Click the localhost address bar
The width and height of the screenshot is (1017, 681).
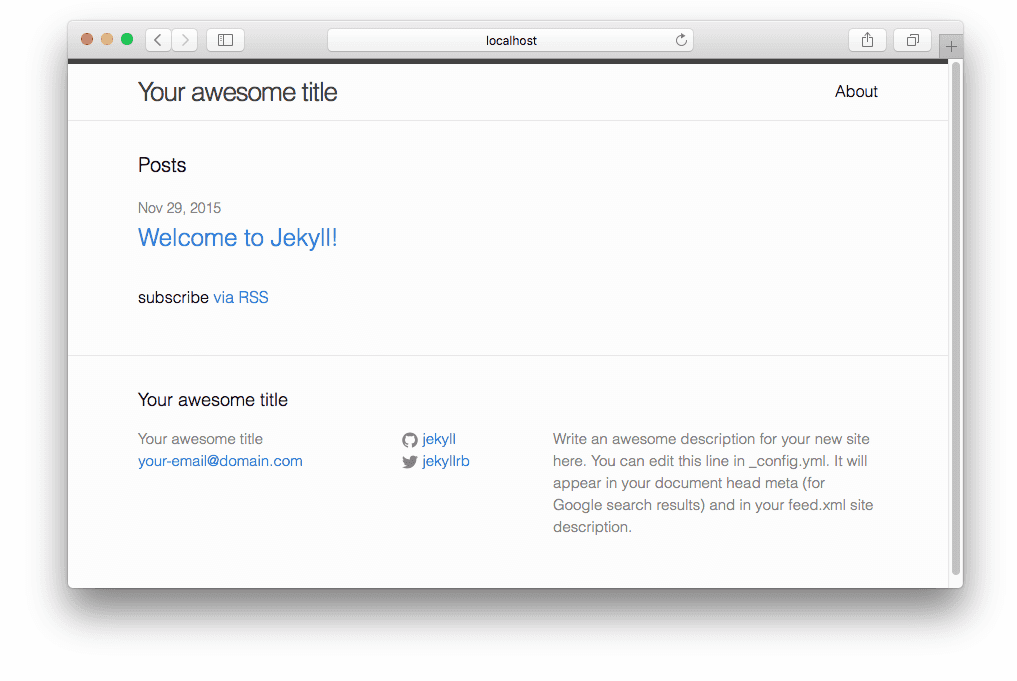tap(510, 40)
